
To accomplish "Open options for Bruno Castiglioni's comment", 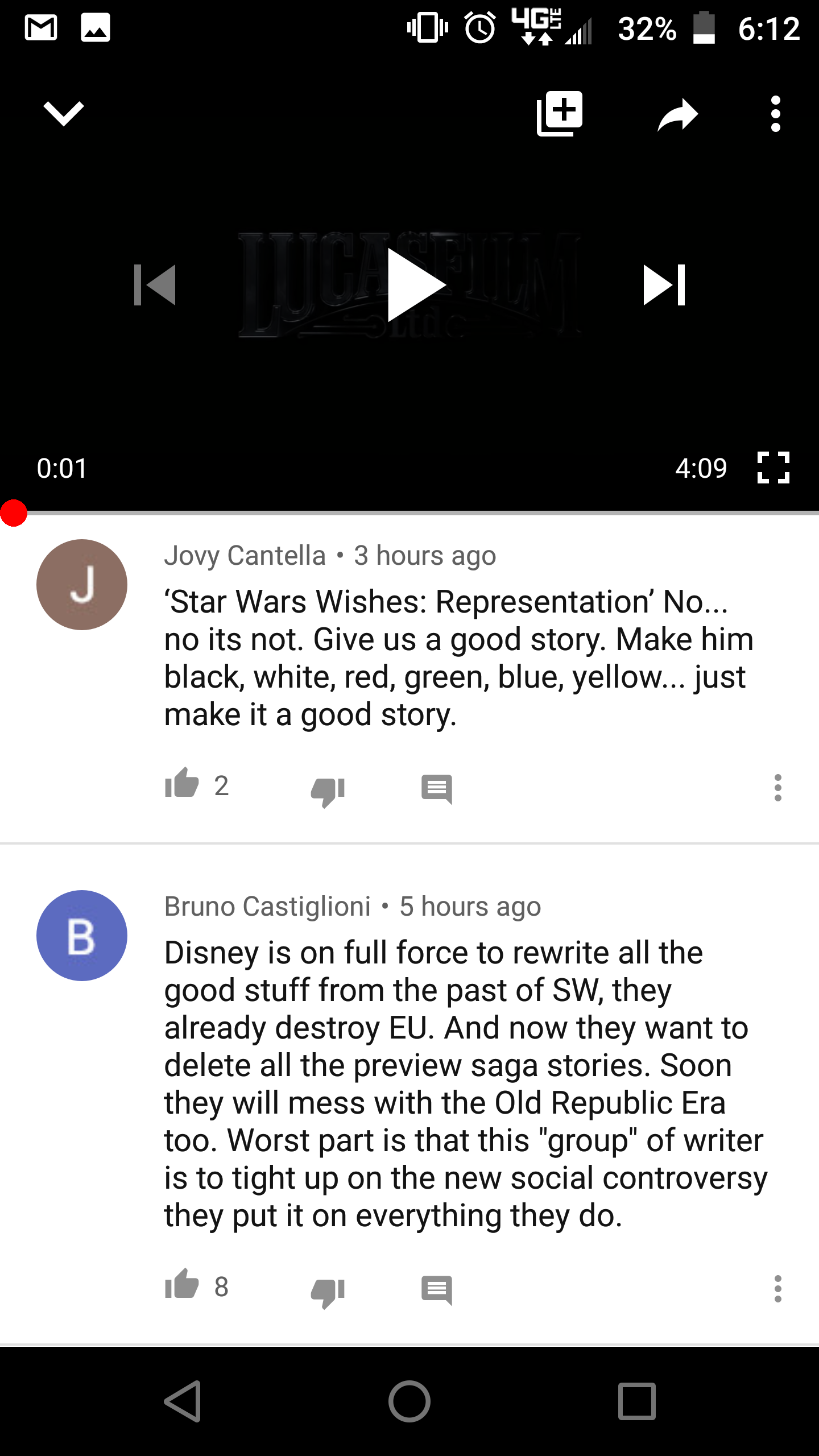I will pos(778,1289).
